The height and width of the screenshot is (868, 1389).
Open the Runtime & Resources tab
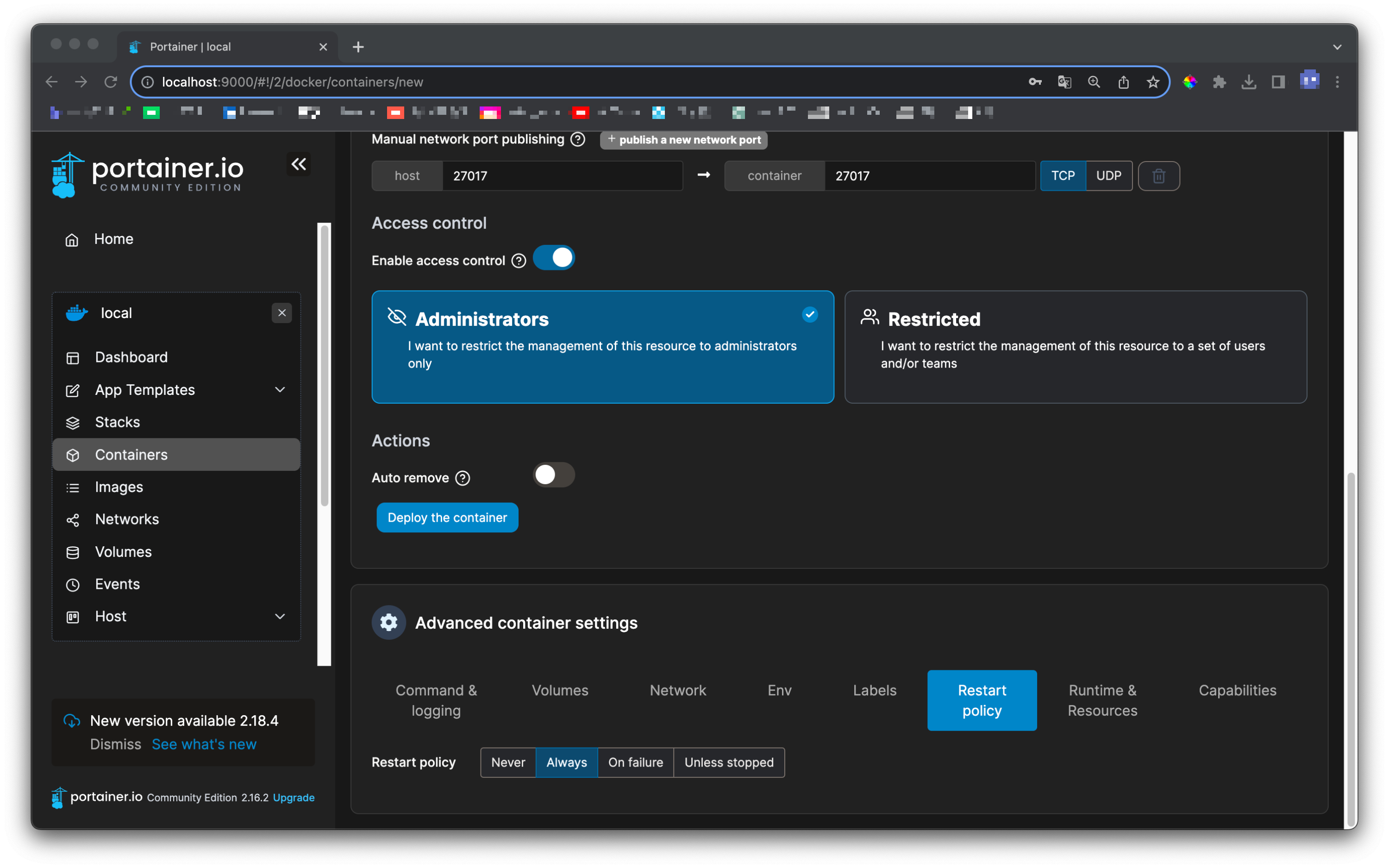[1102, 700]
